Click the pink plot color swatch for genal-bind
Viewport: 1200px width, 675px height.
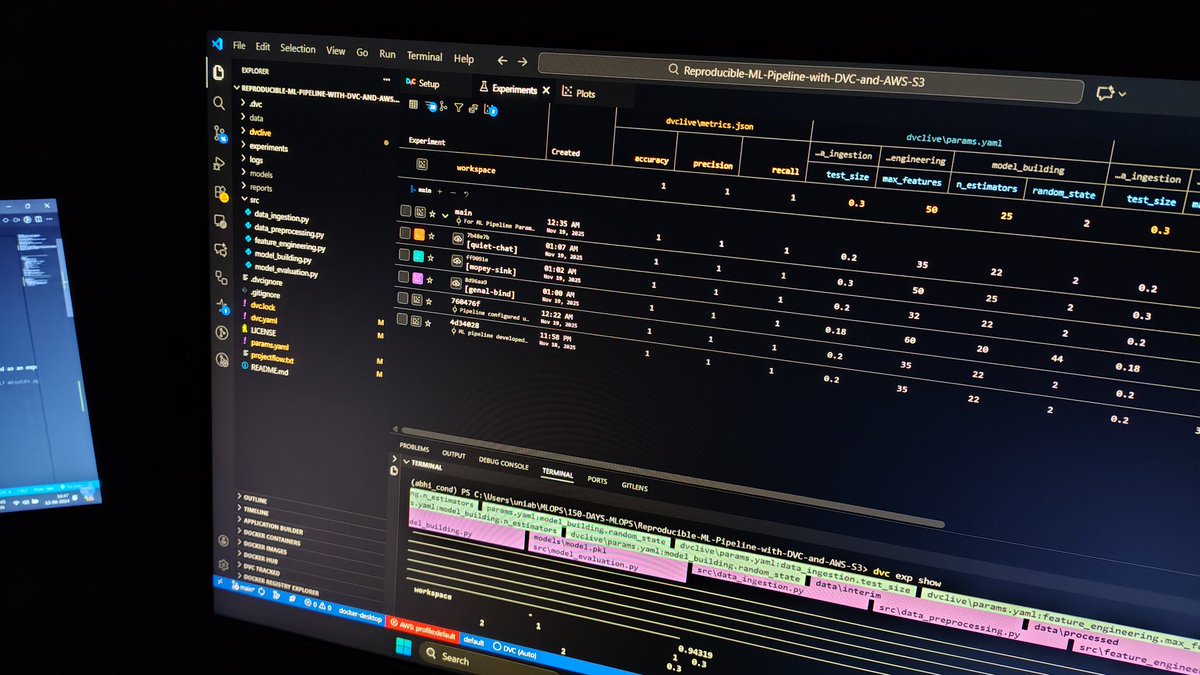tap(420, 277)
